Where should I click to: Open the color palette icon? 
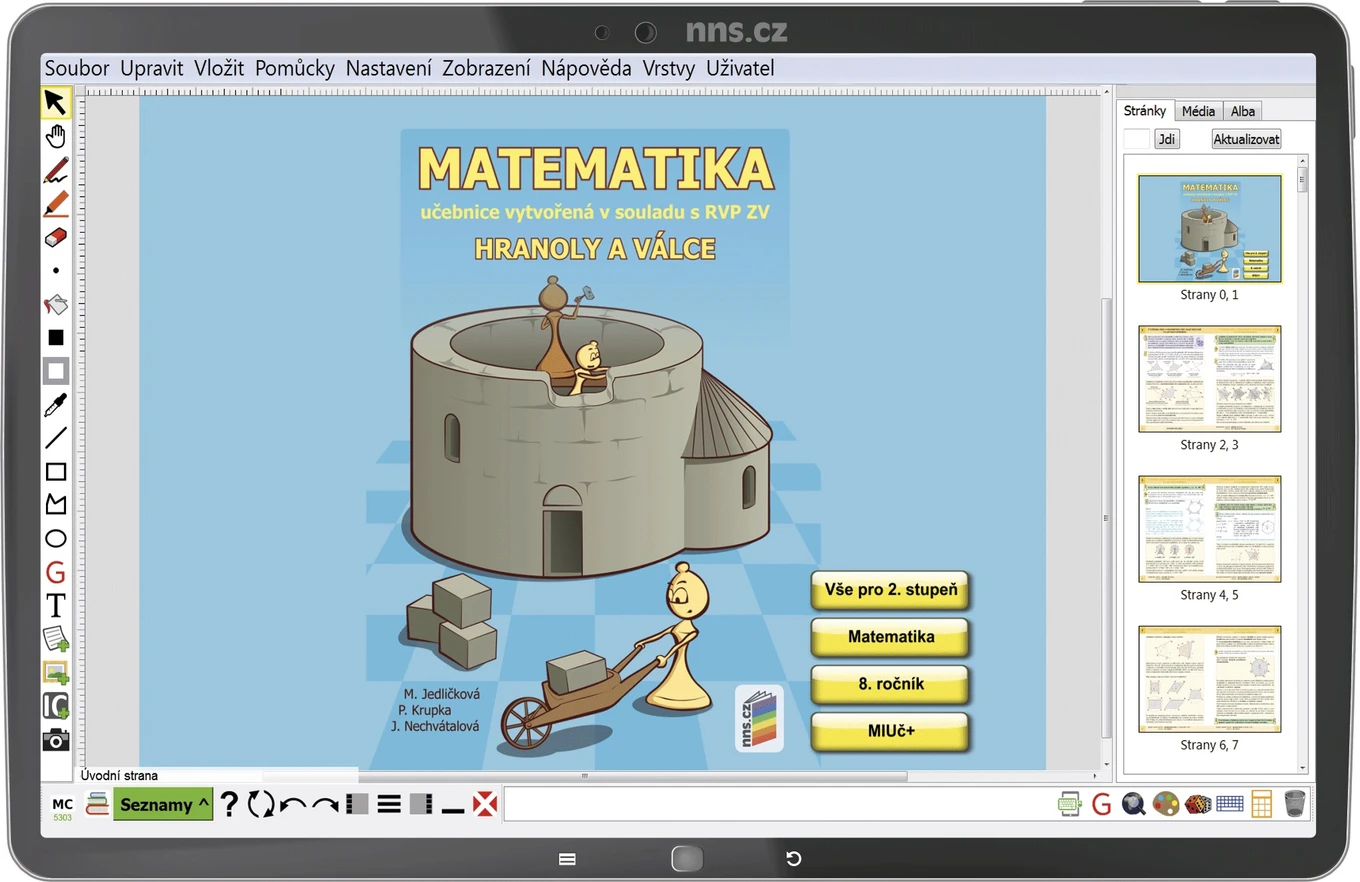click(1165, 804)
